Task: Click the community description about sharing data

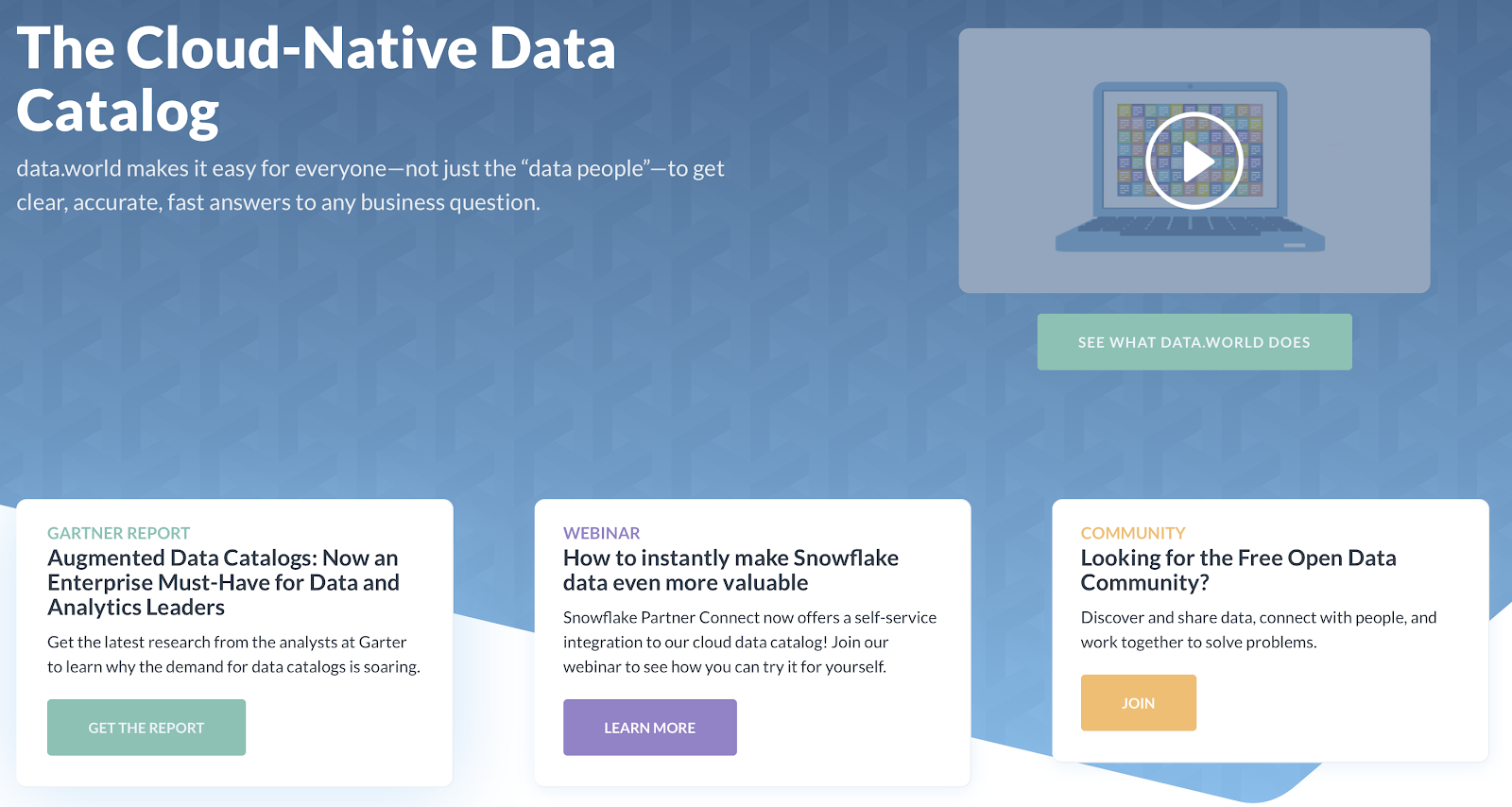Action: [1259, 629]
